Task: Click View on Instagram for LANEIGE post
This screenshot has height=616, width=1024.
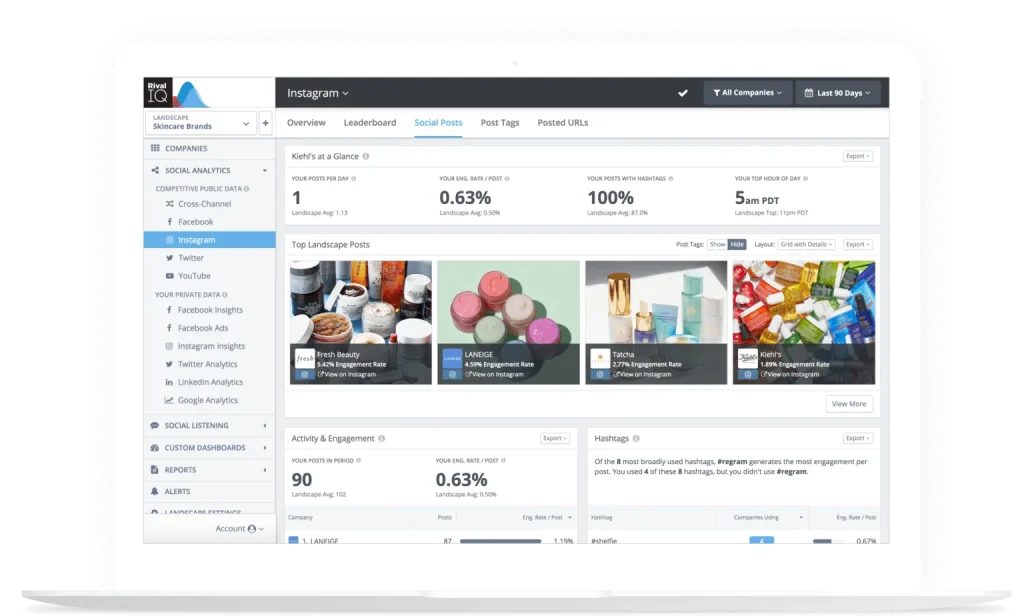Action: click(x=494, y=374)
